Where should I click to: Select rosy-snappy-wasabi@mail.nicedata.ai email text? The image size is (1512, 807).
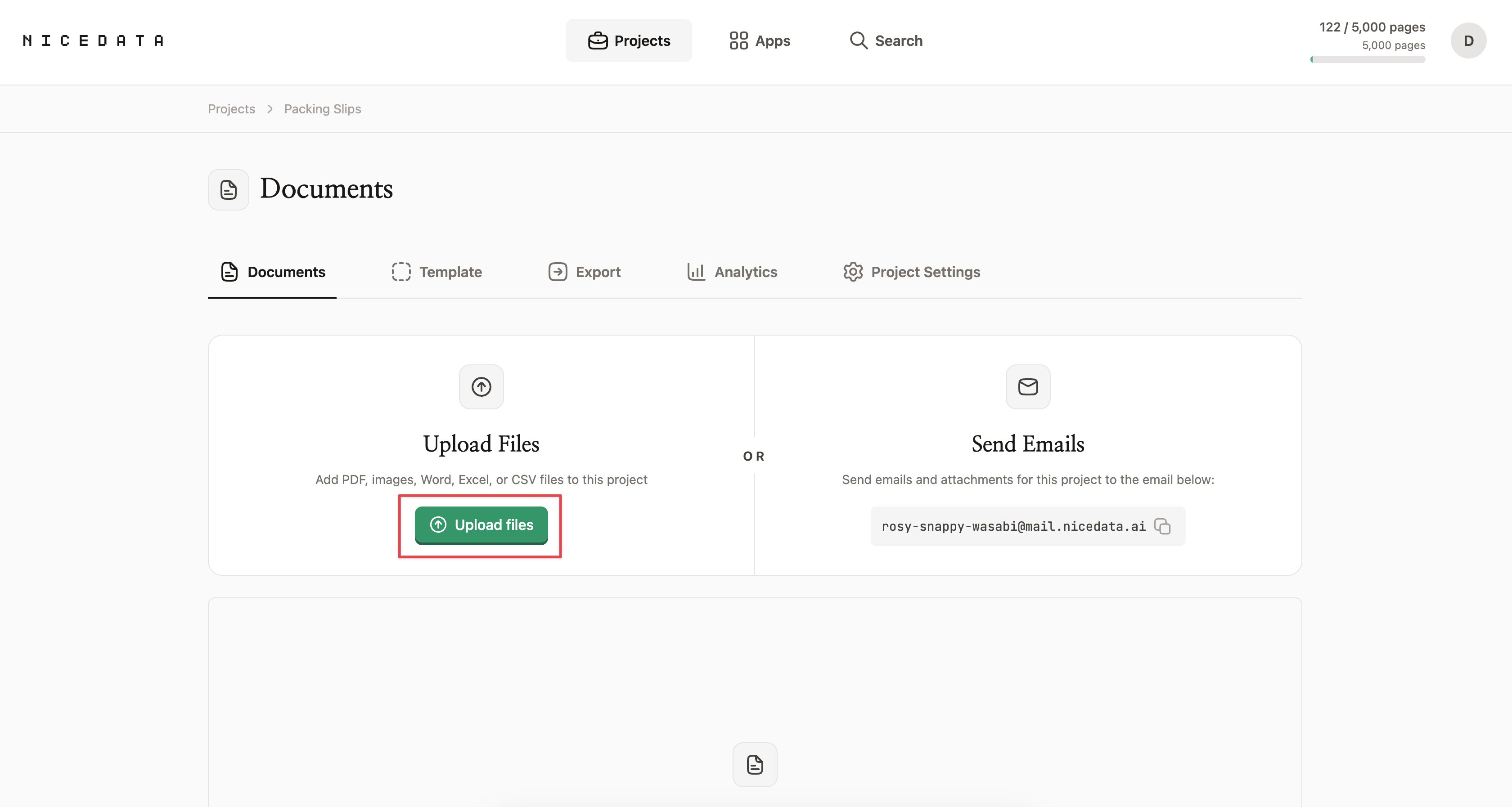click(x=1013, y=526)
